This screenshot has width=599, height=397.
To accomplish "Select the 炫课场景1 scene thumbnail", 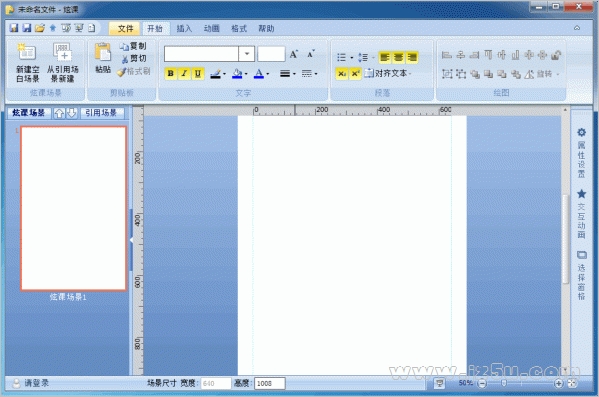I will pos(73,209).
